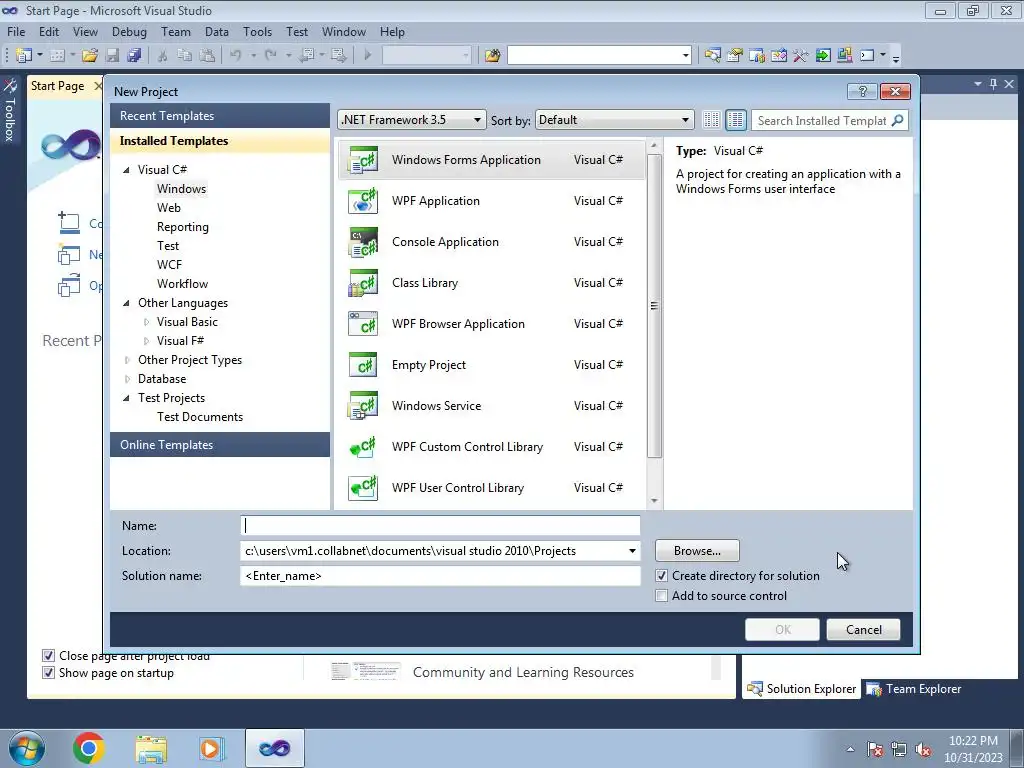Viewport: 1024px width, 768px height.
Task: Click the Open File folder toolbar icon
Action: point(90,56)
